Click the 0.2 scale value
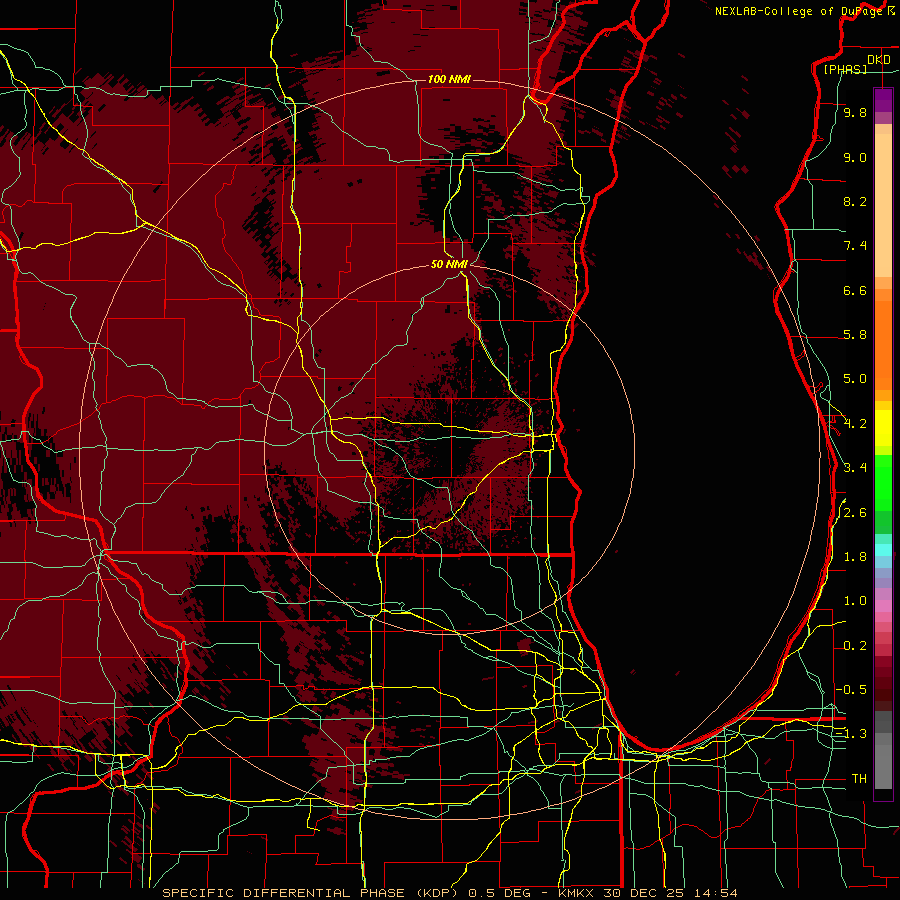 (x=855, y=646)
